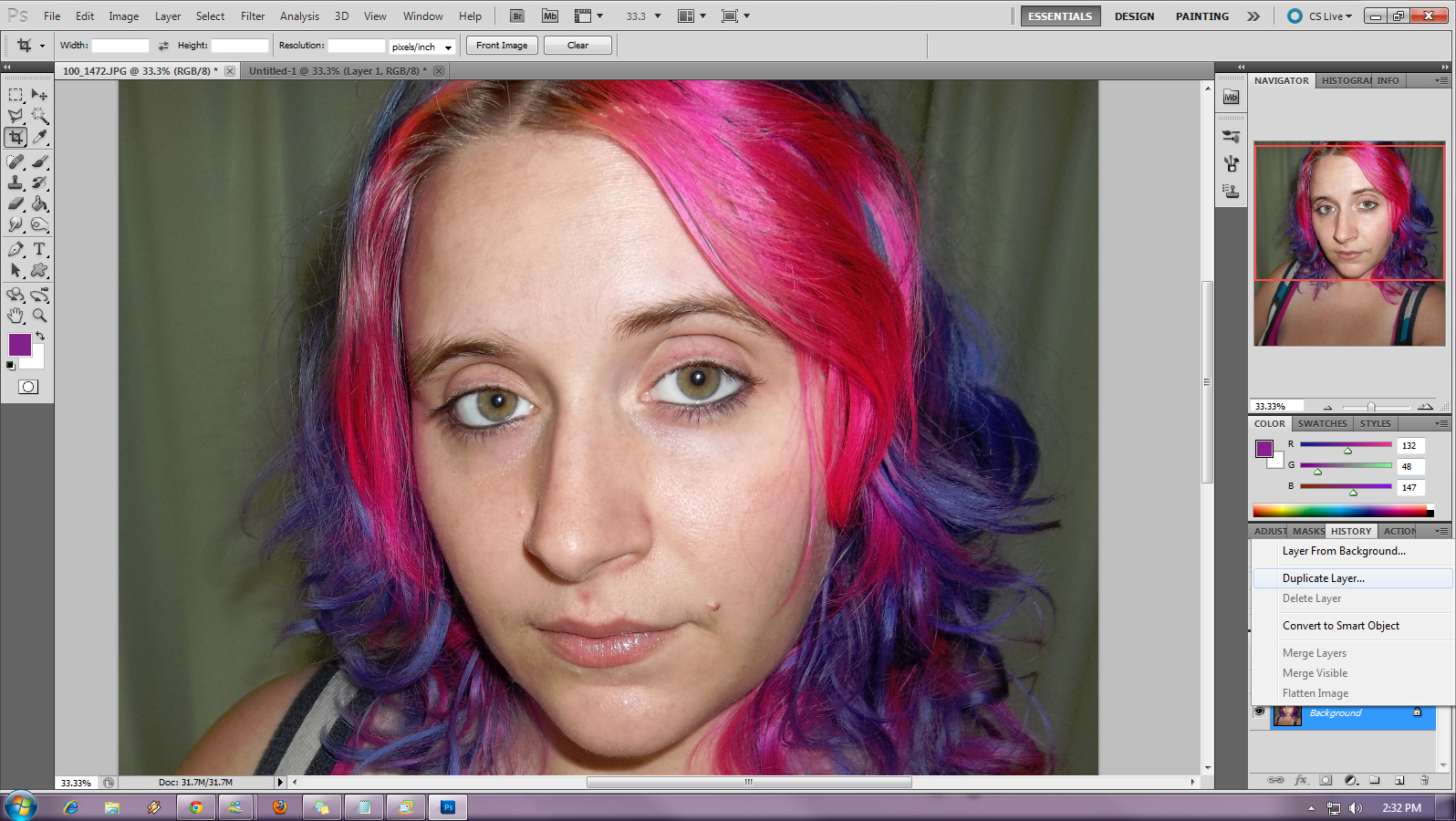The image size is (1456, 821).
Task: Activate the Zoom tool in toolbox
Action: click(39, 316)
